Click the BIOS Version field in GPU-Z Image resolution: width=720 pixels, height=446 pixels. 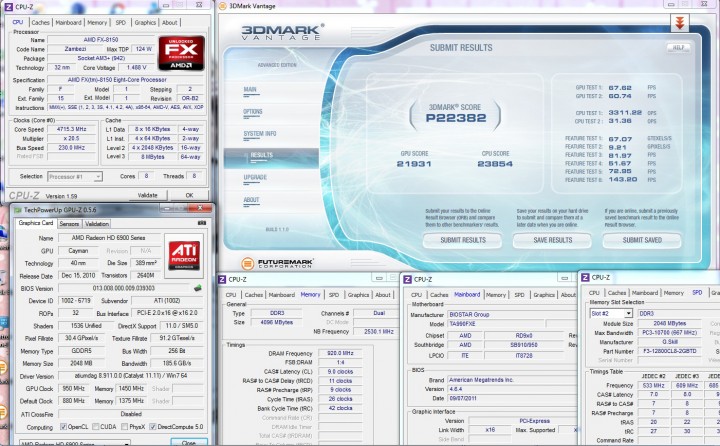click(x=124, y=288)
